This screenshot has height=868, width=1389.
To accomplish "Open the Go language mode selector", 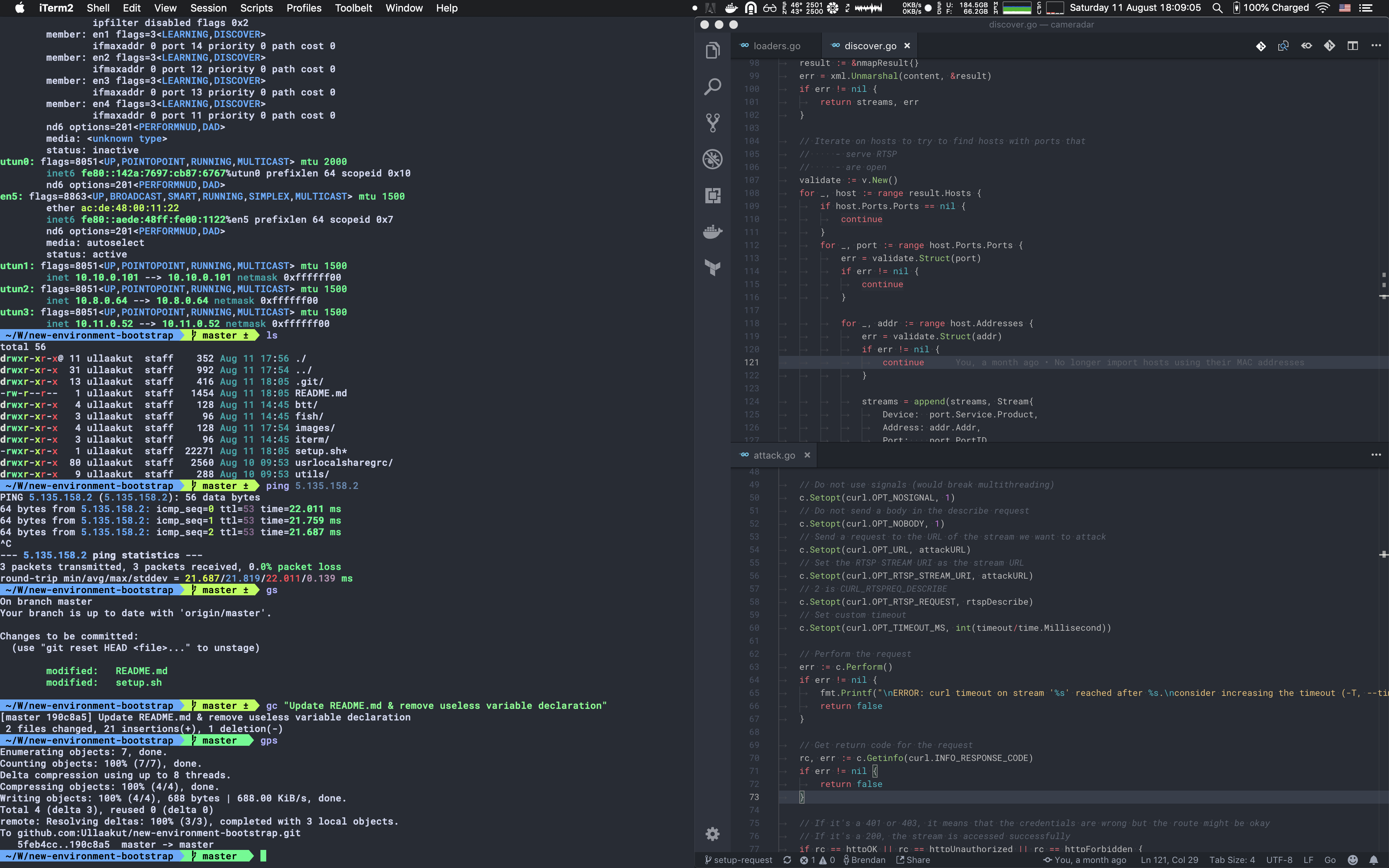I will (1330, 860).
